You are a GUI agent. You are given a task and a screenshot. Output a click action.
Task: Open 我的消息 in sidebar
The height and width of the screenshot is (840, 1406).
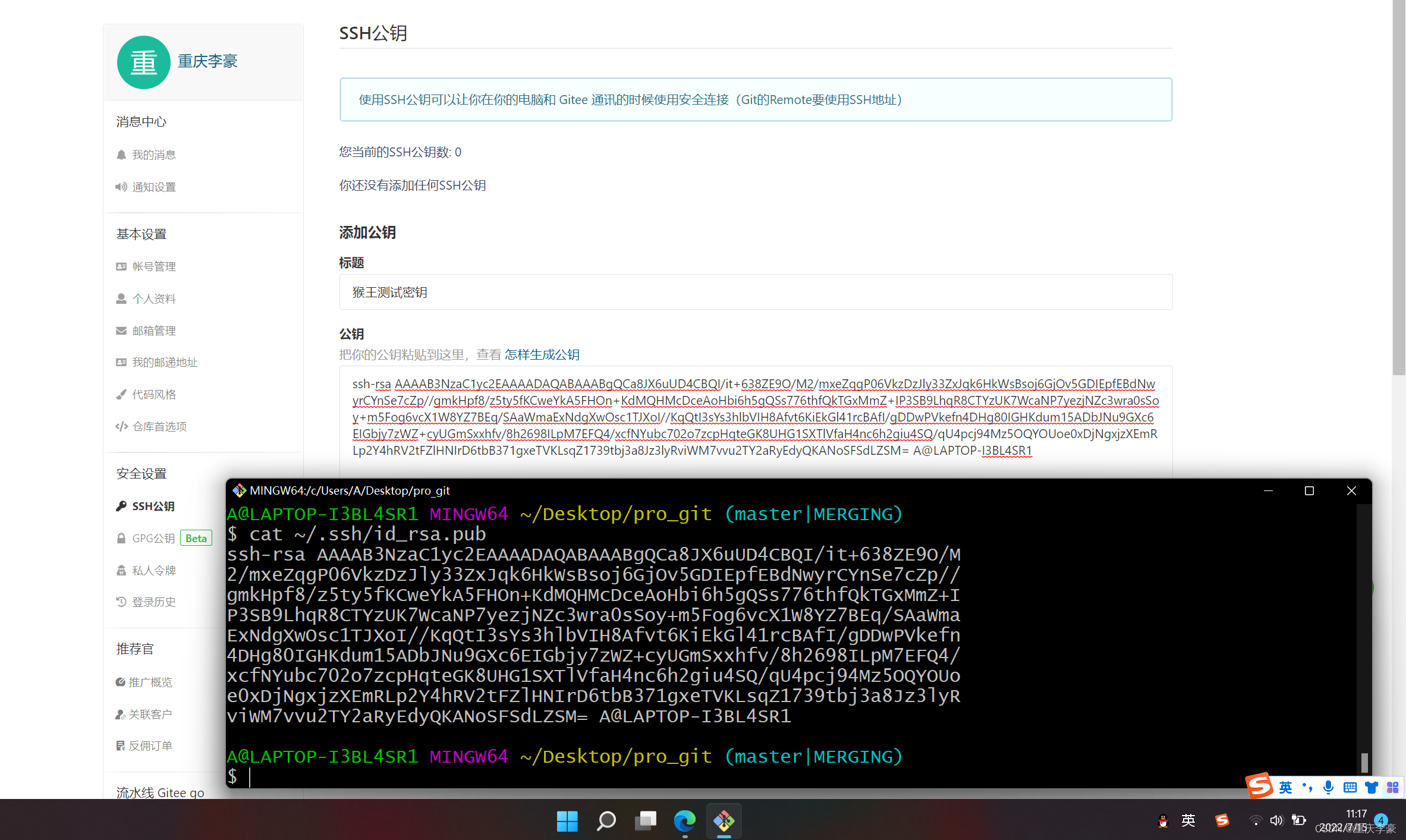154,155
